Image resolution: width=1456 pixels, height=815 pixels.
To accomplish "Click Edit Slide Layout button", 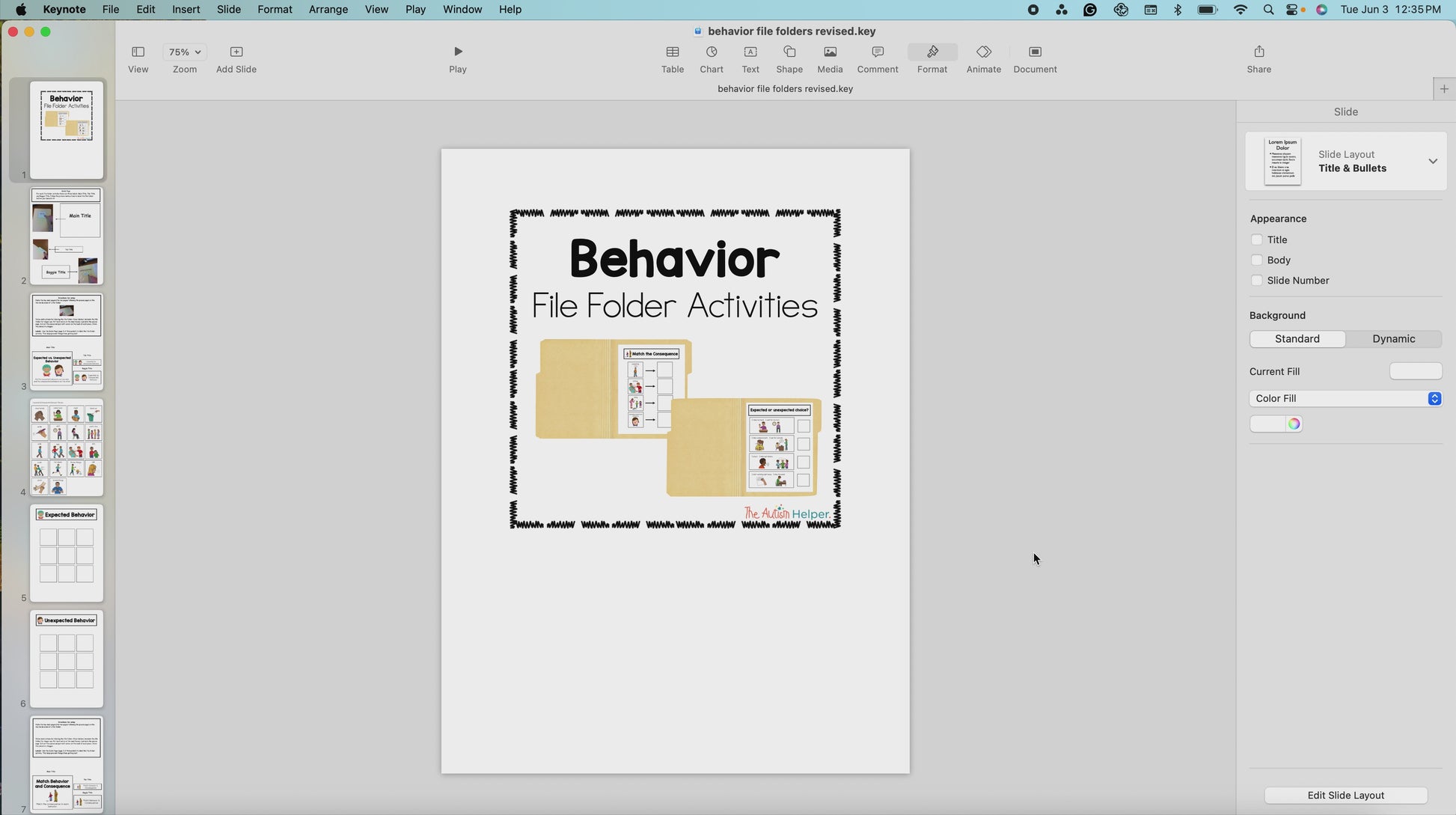I will pos(1345,796).
